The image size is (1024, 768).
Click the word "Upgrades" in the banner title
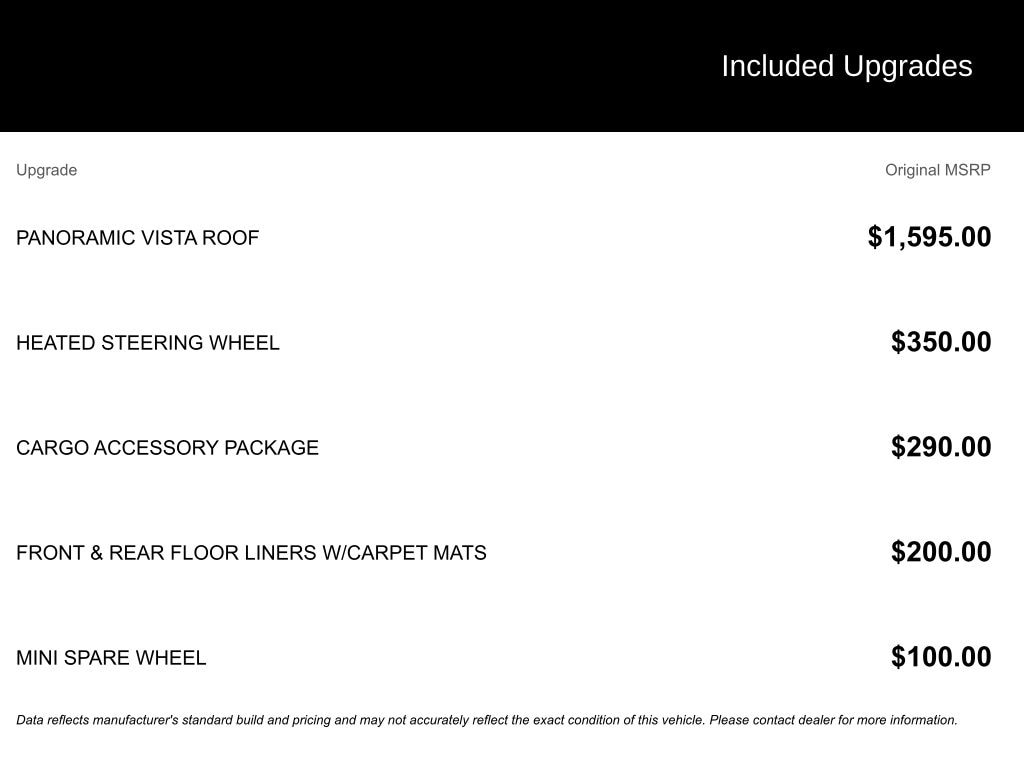click(907, 66)
